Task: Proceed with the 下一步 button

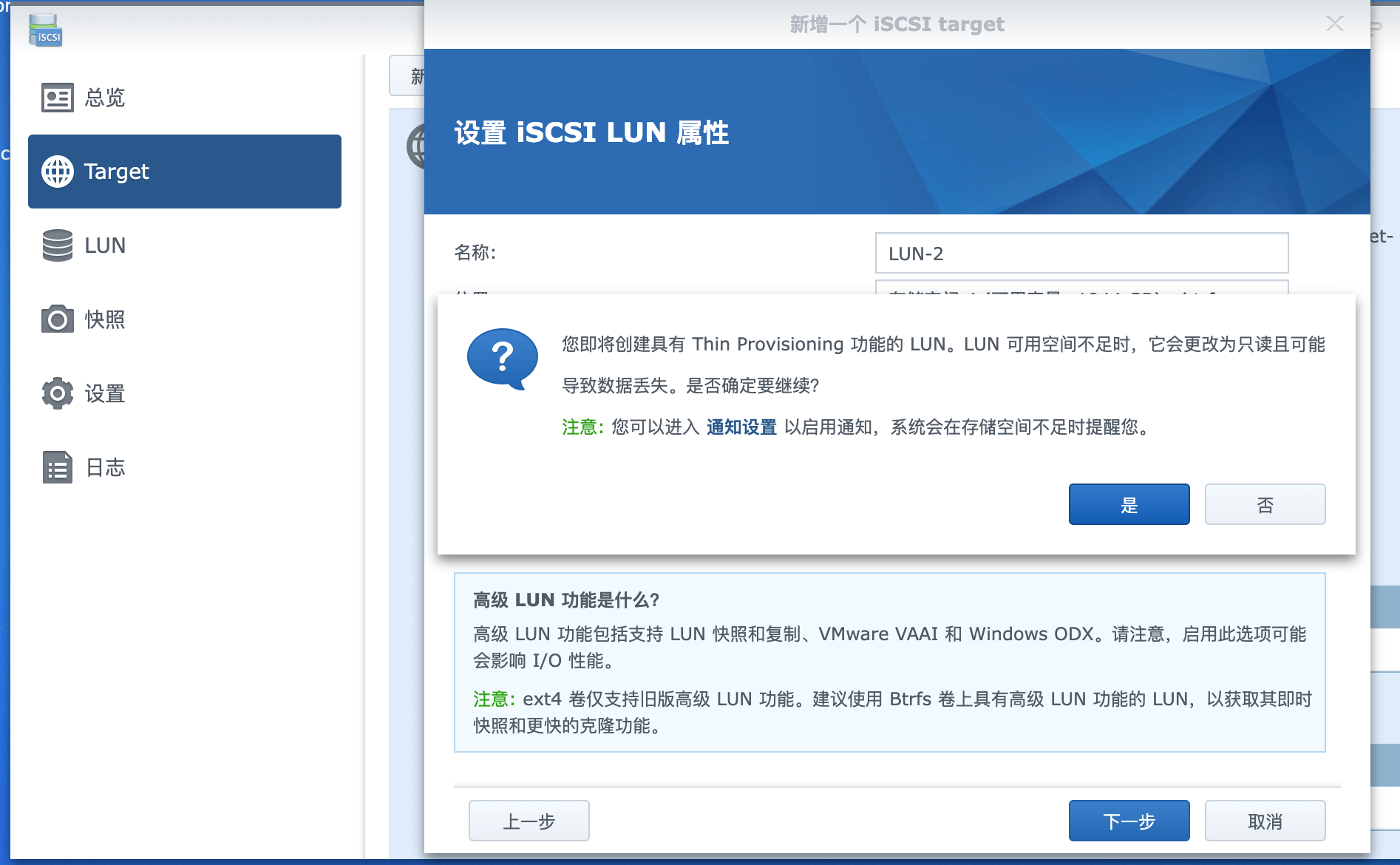Action: coord(1129,821)
